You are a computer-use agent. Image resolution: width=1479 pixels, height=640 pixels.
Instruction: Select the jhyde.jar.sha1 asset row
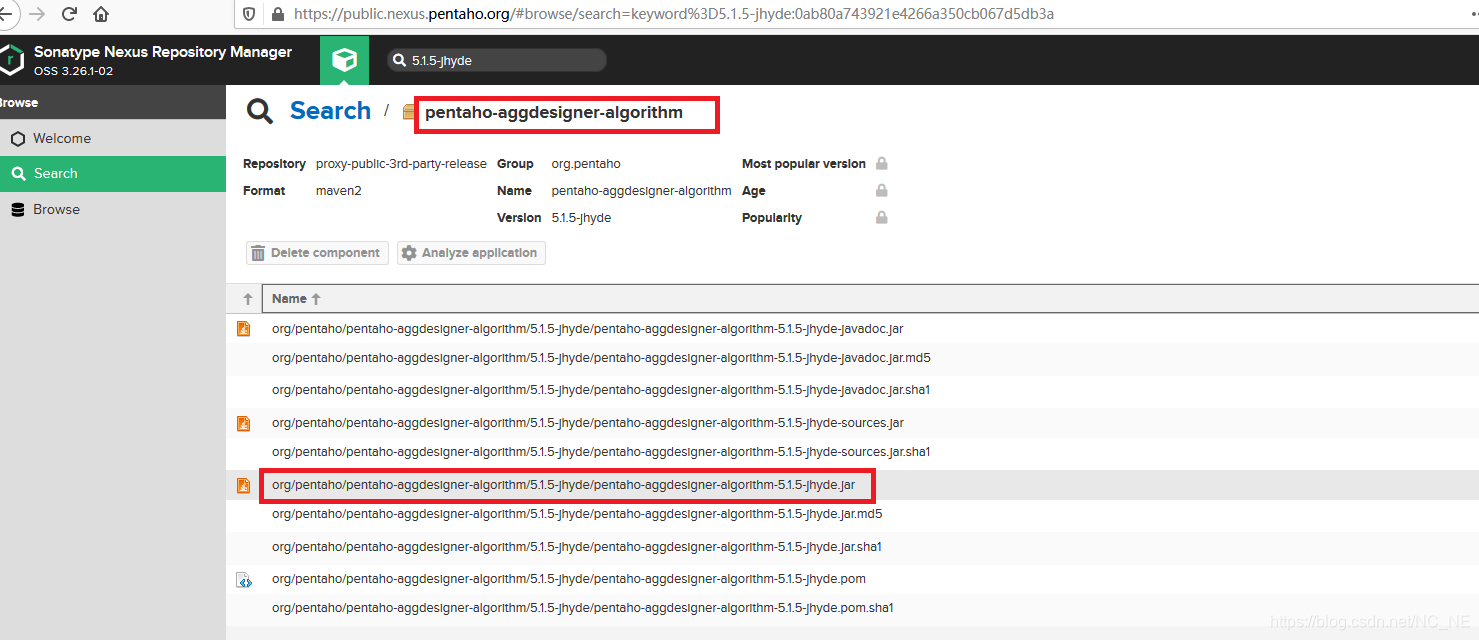852,547
